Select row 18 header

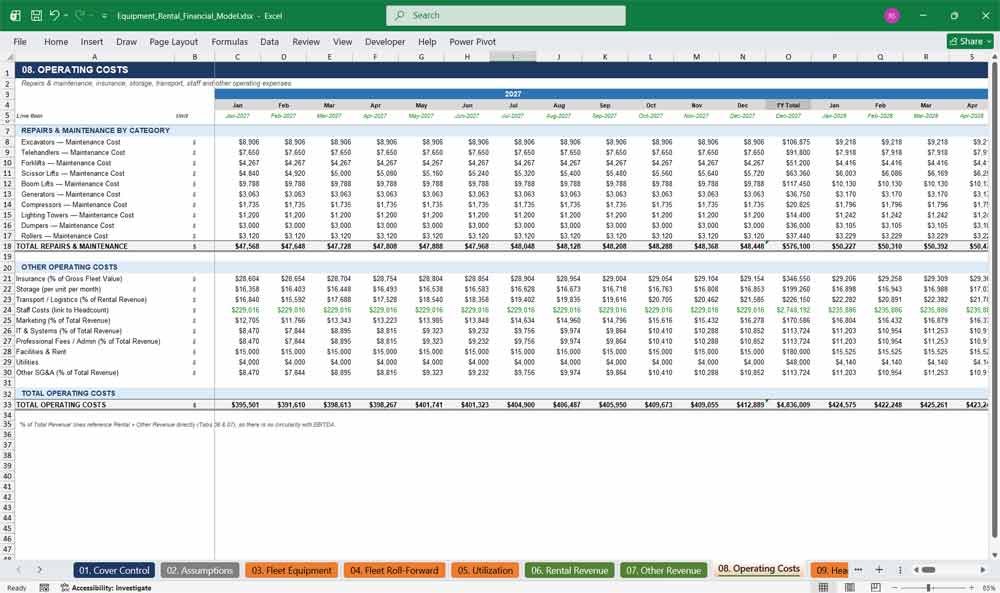(8, 246)
